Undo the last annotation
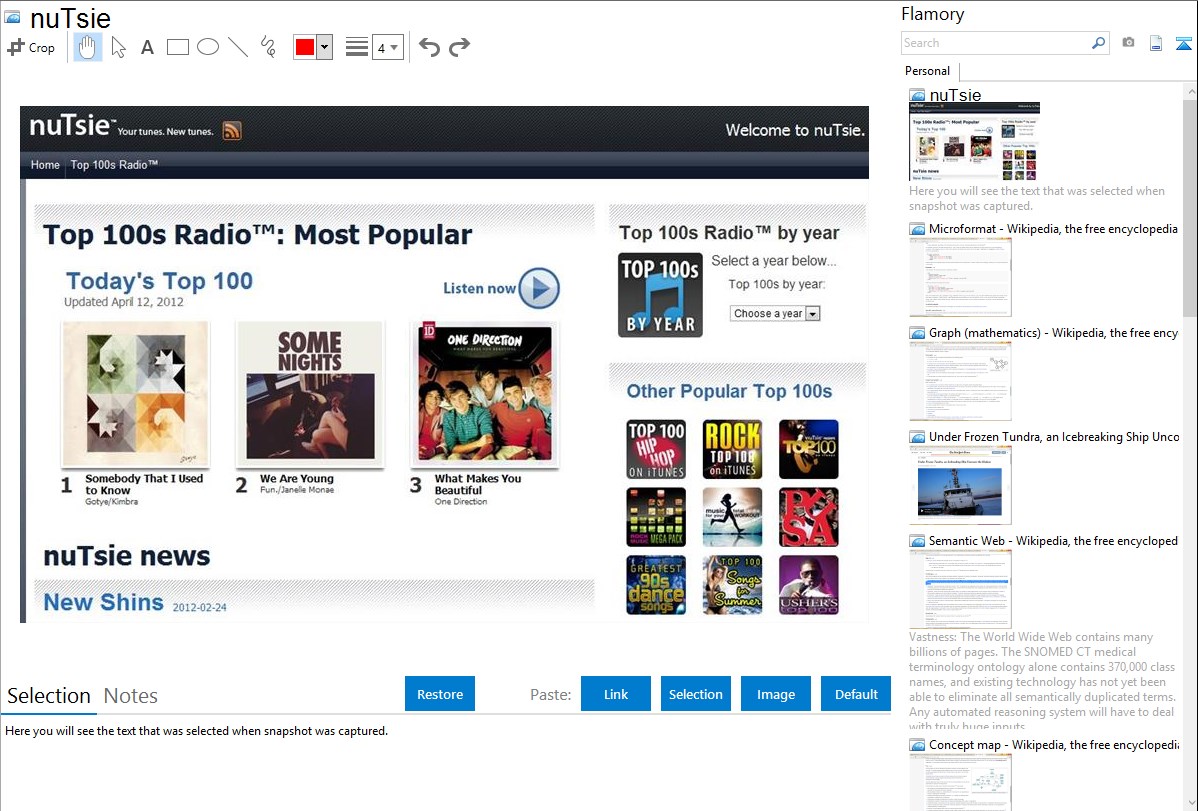This screenshot has height=811, width=1198. point(429,47)
